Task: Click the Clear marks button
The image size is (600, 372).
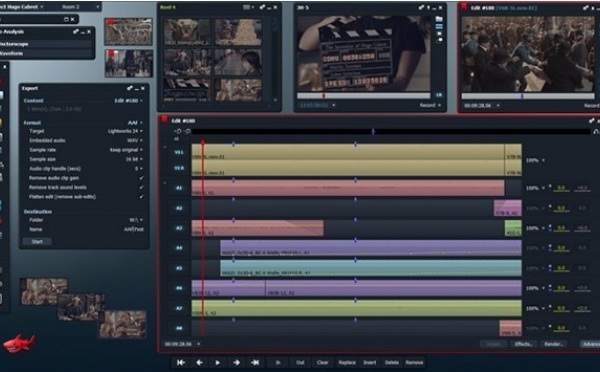Action: pyautogui.click(x=323, y=362)
